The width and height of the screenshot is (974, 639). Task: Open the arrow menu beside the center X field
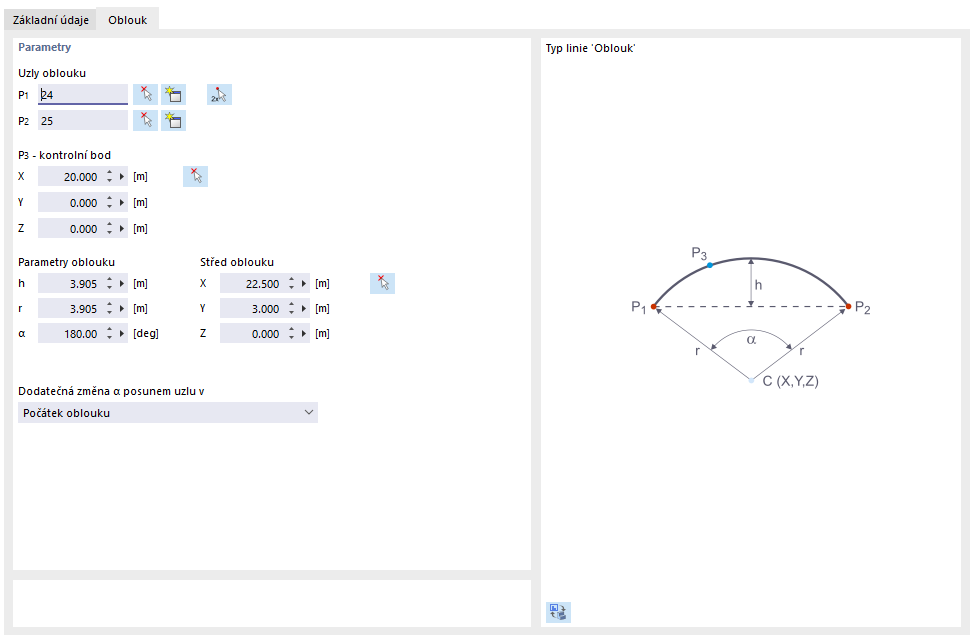tap(305, 283)
